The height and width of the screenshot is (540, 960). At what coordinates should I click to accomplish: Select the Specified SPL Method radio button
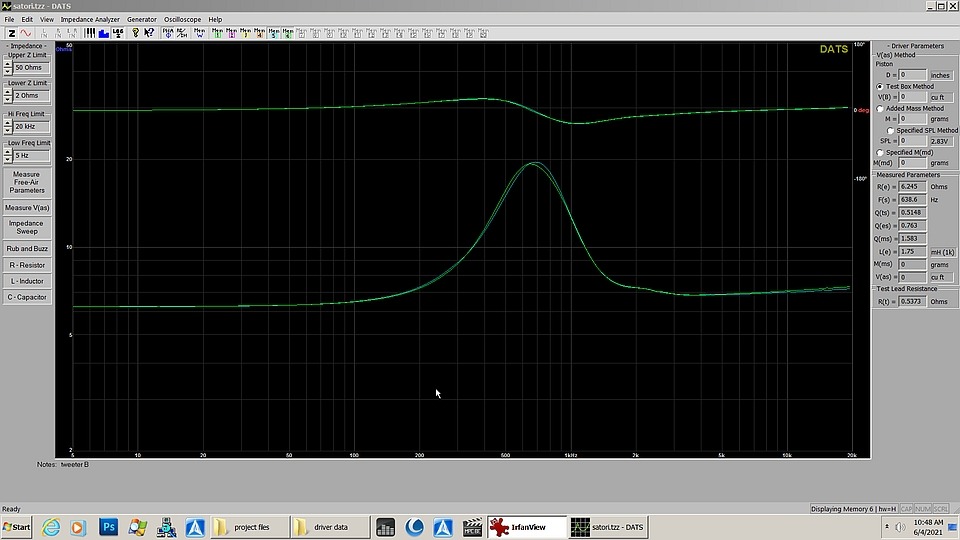click(x=890, y=130)
